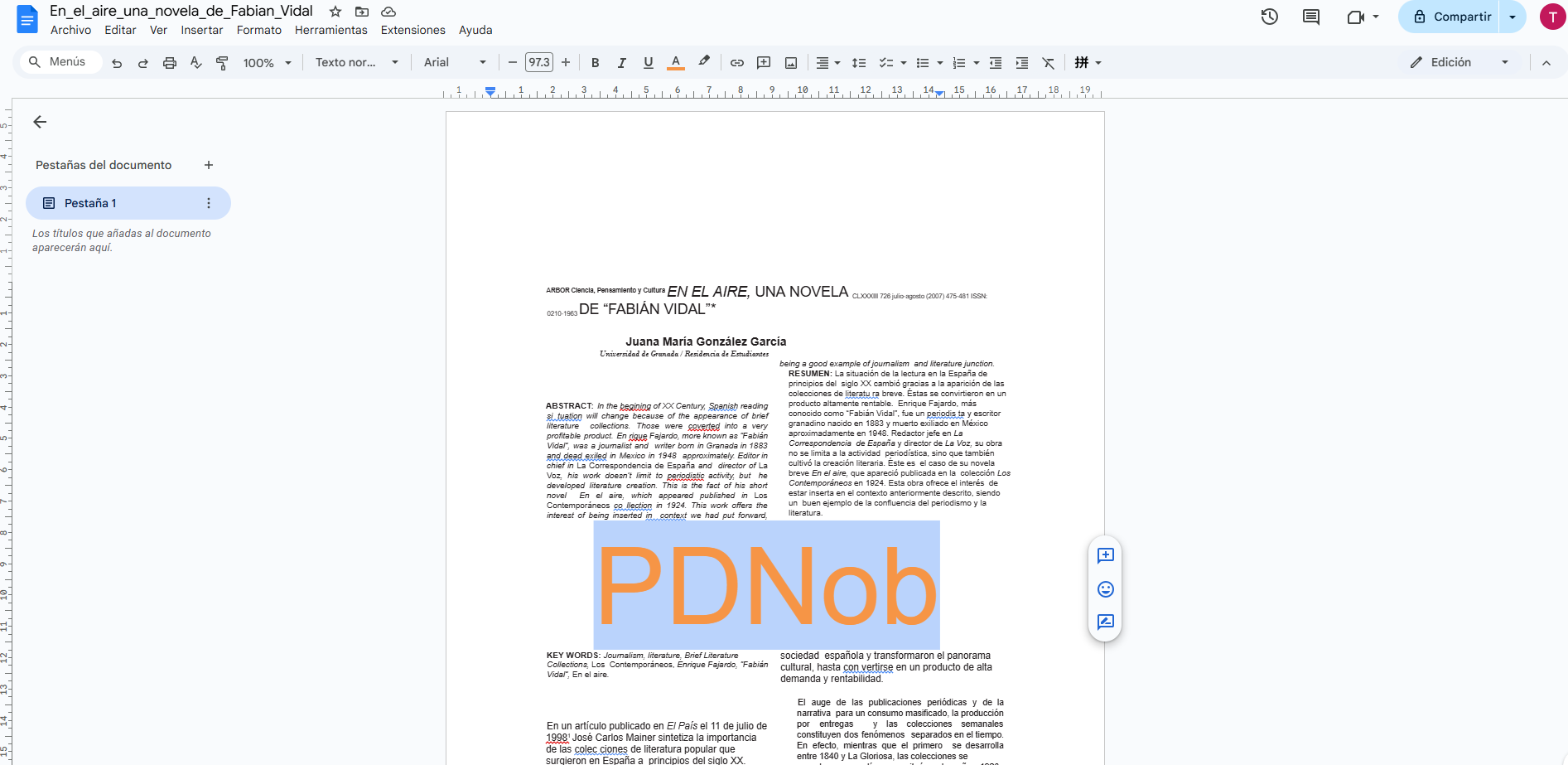
Task: Open the Editar menu
Action: [120, 30]
